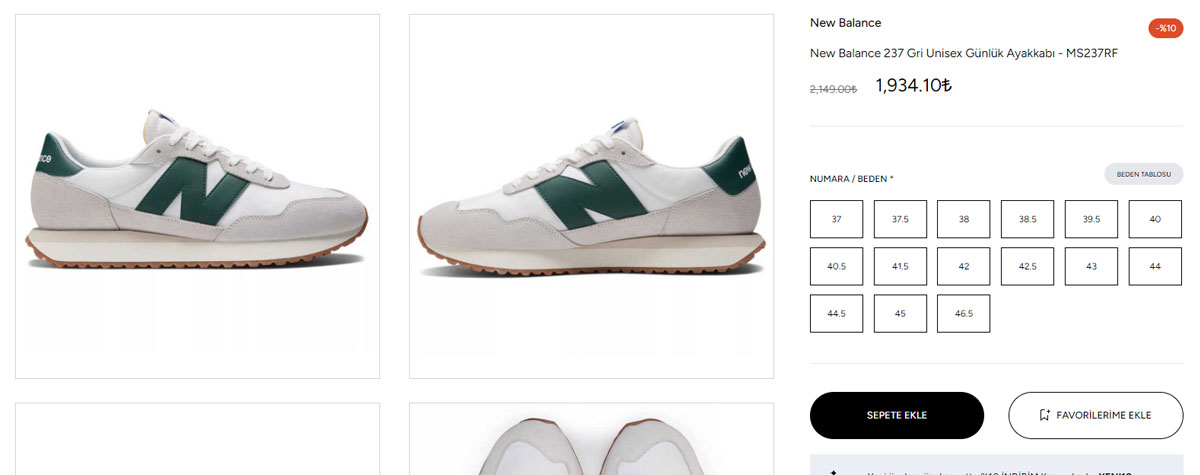Select shoe size 38.5

(x=1027, y=219)
